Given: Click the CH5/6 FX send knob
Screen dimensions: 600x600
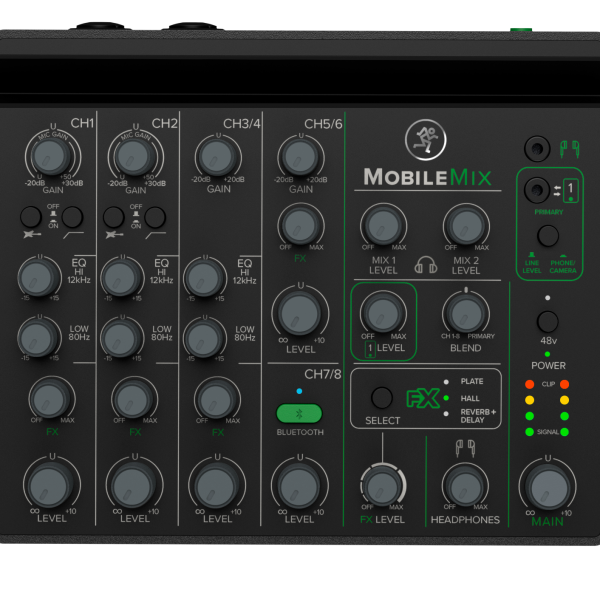Looking at the screenshot, I should point(300,226).
